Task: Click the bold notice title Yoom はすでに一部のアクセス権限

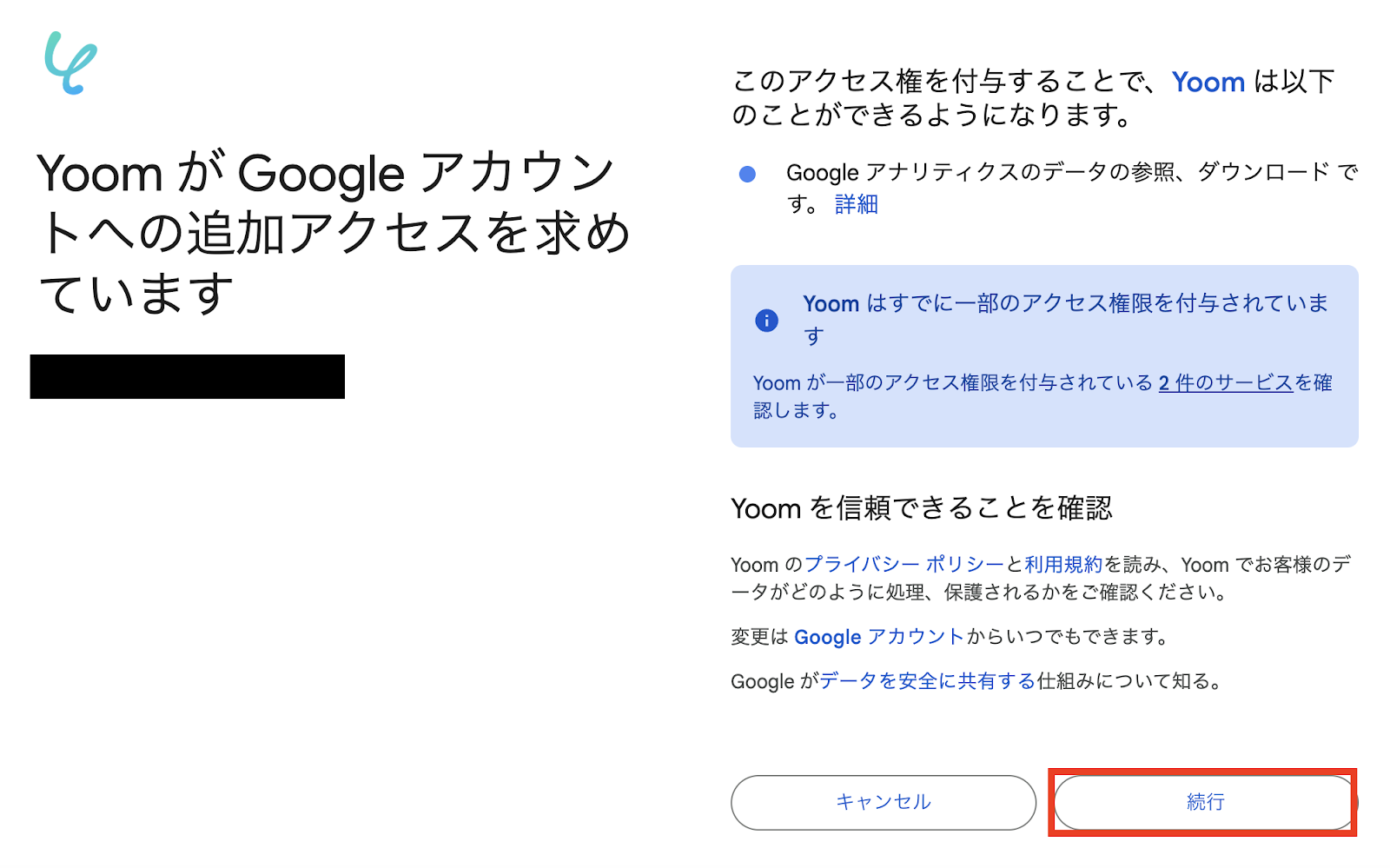Action: coord(1065,303)
